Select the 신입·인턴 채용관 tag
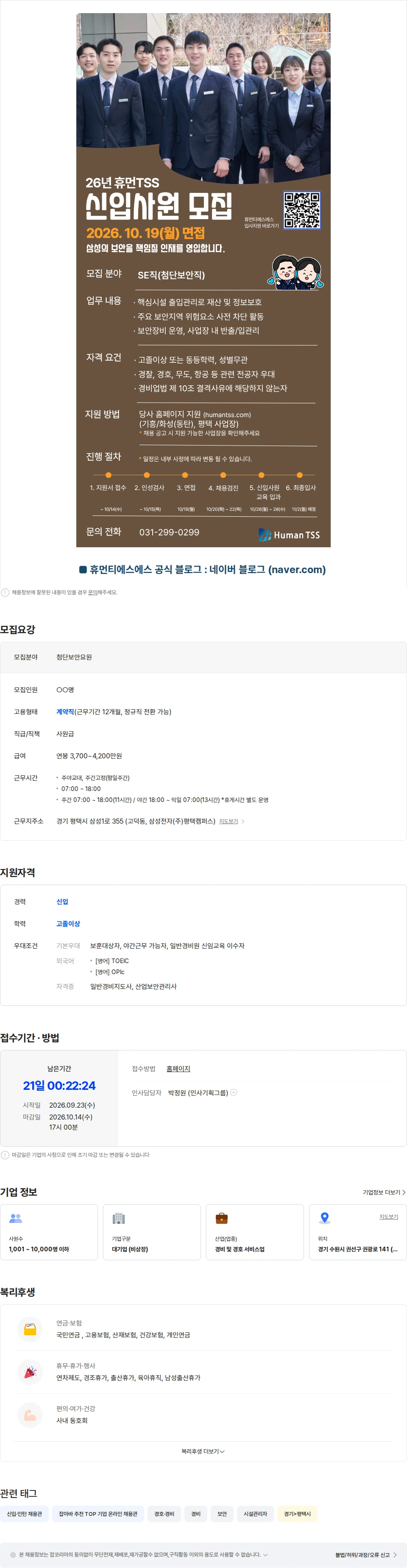The height and width of the screenshot is (1568, 407). click(24, 1514)
